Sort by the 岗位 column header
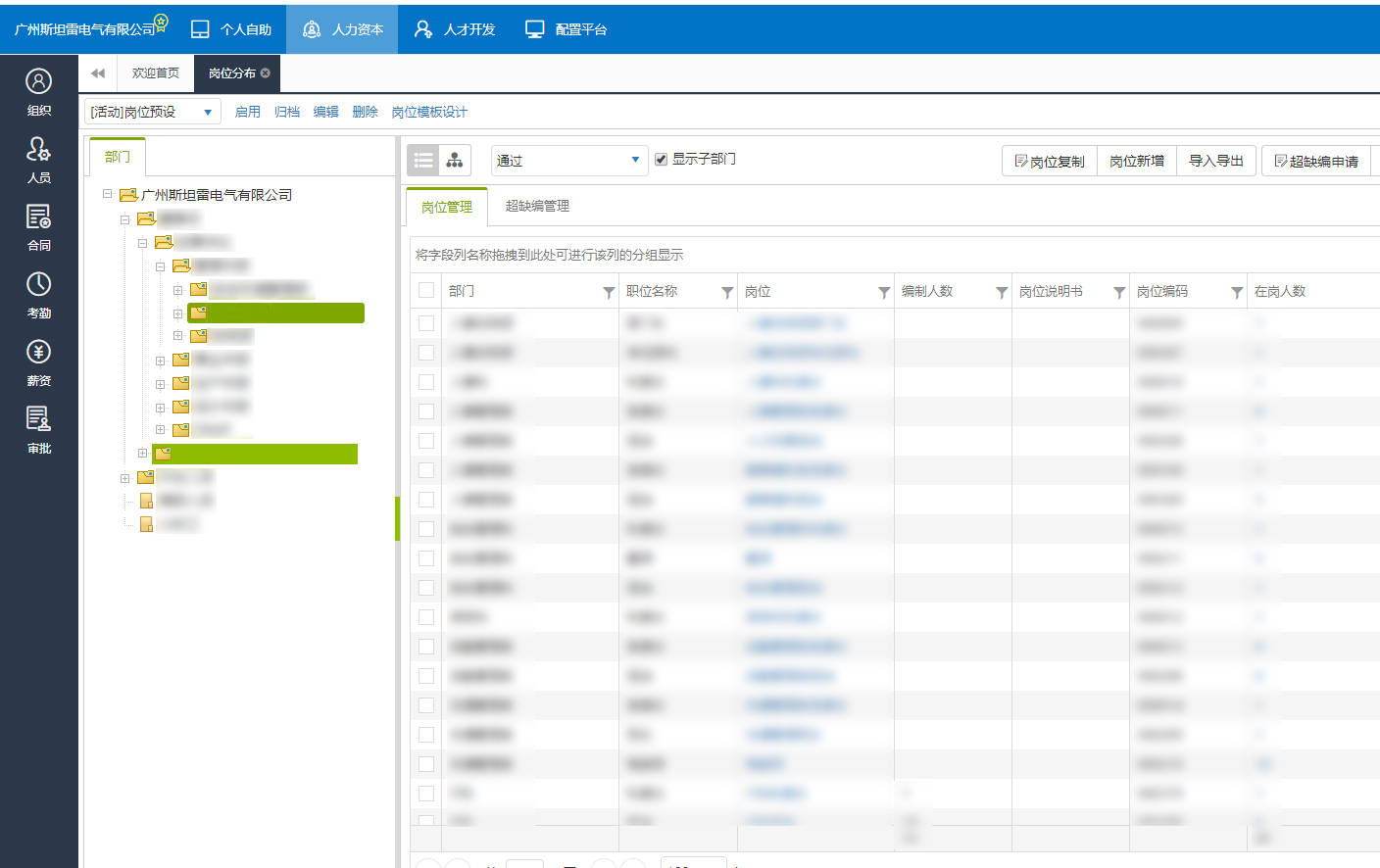 pos(758,291)
